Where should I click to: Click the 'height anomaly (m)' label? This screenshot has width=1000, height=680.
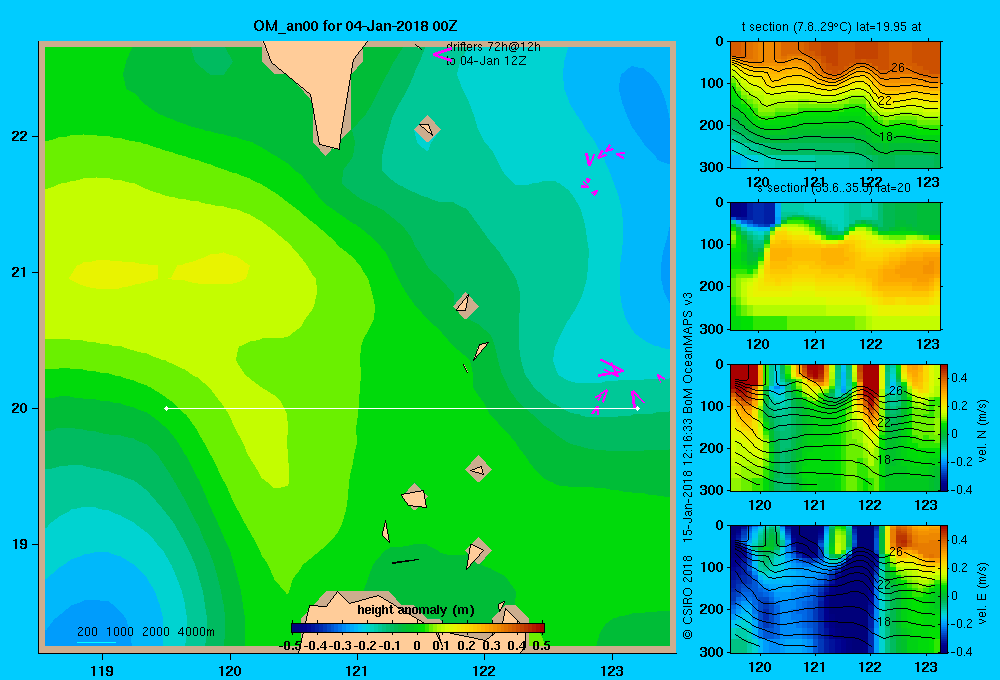416,610
